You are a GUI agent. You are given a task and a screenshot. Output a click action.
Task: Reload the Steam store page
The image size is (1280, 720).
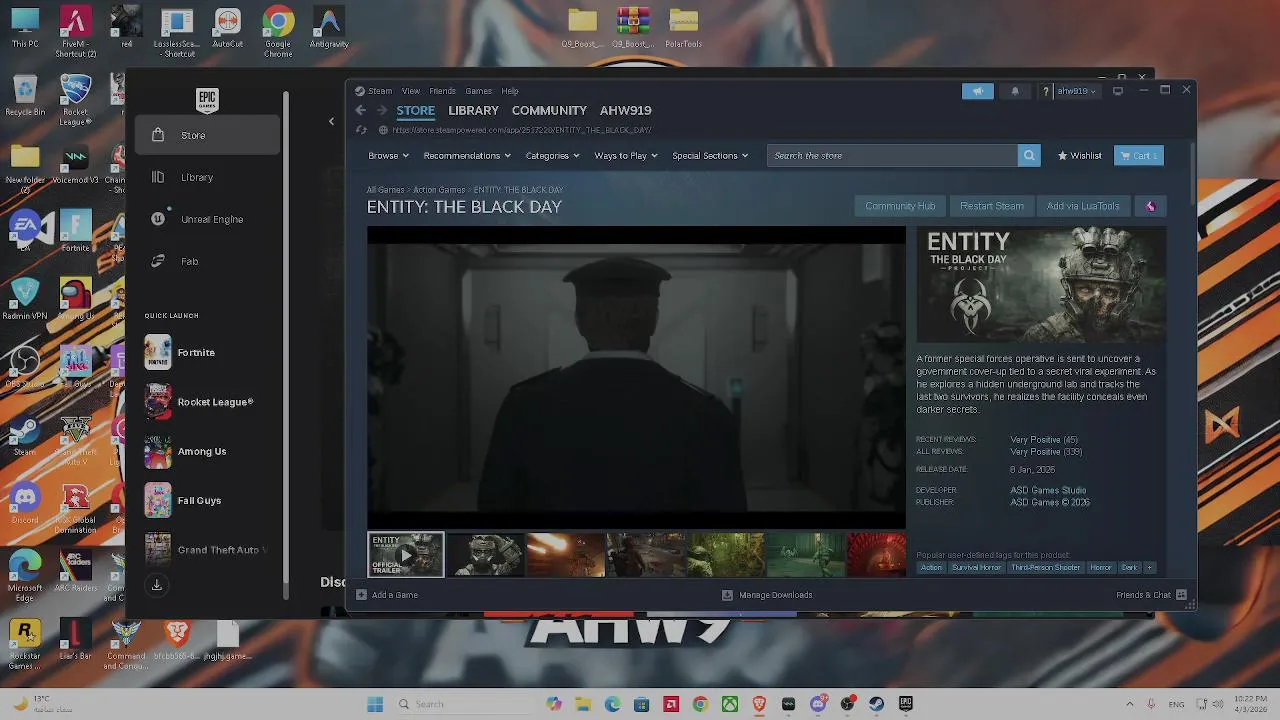[362, 130]
